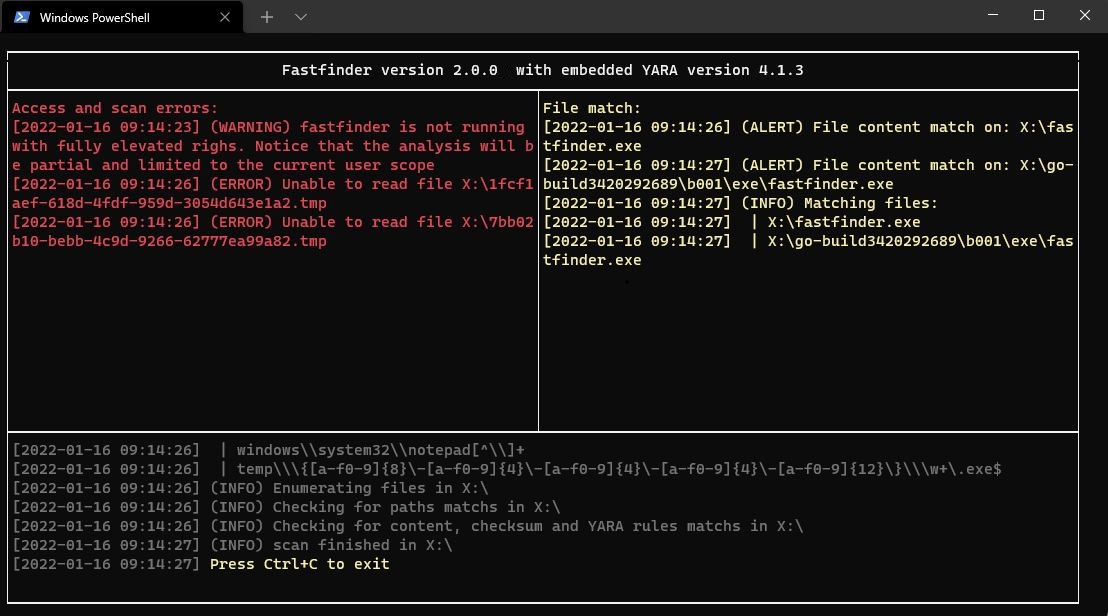
Task: Switch to the Windows PowerShell tab
Action: (120, 16)
